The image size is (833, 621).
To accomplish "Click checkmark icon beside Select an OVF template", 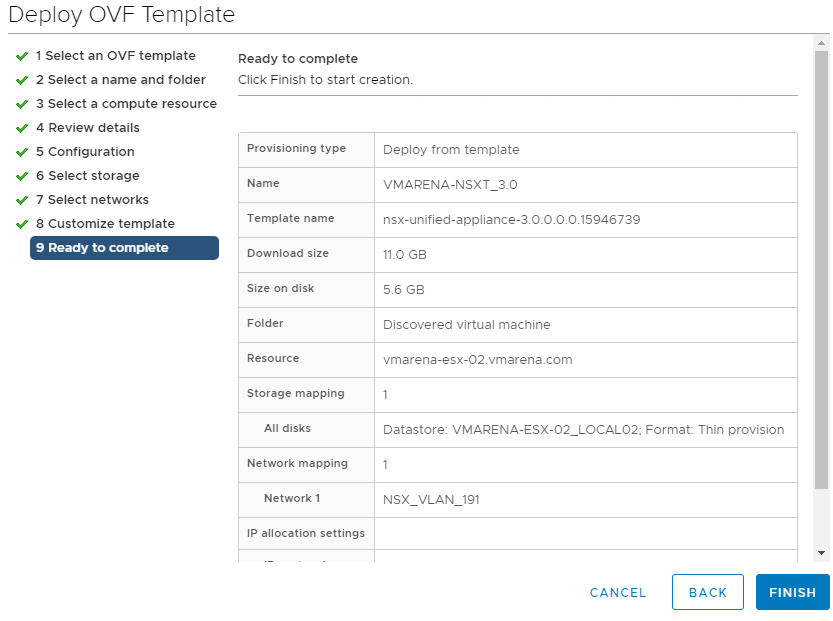I will tap(22, 56).
